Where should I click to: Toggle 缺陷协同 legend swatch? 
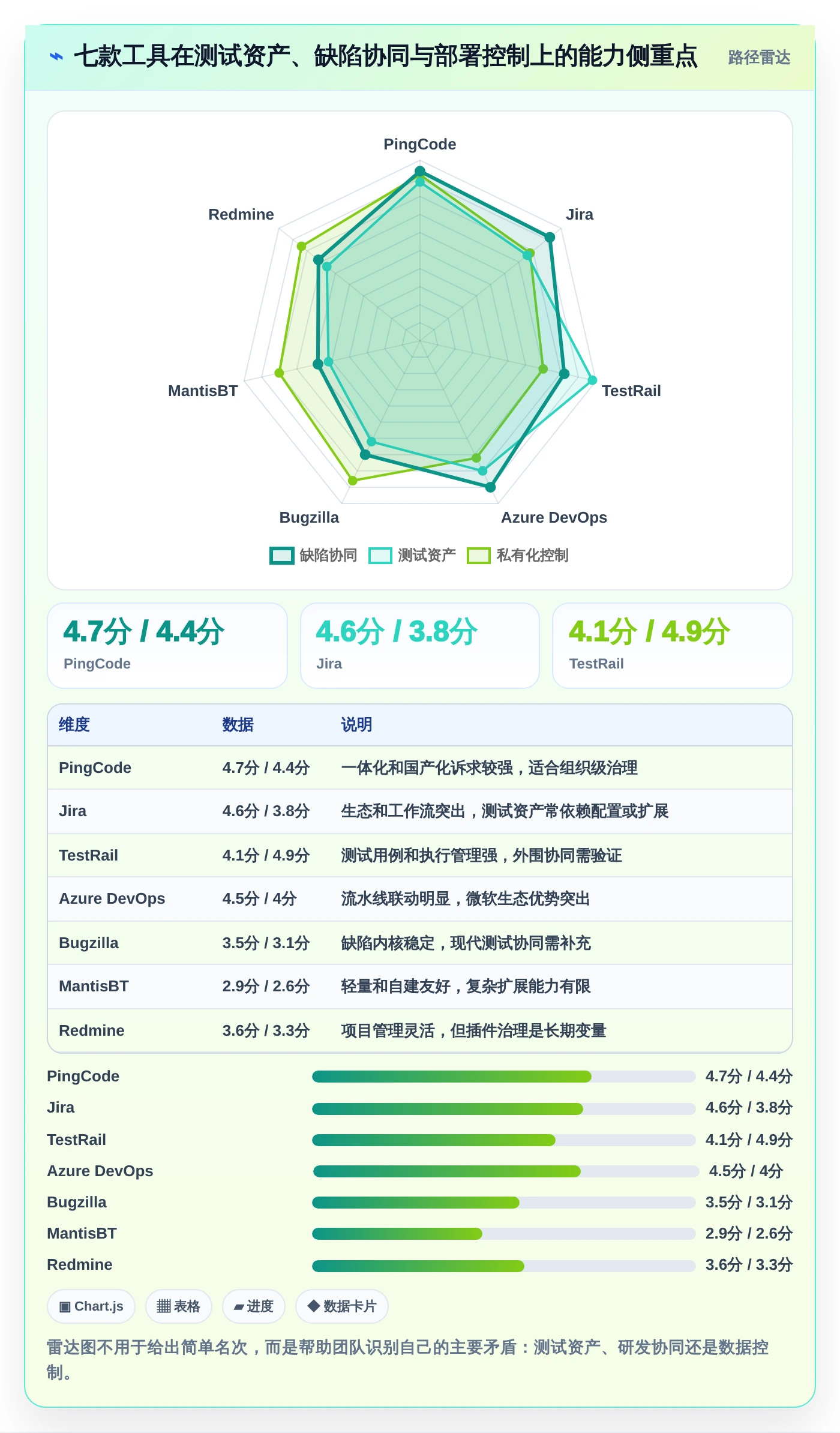[x=282, y=555]
